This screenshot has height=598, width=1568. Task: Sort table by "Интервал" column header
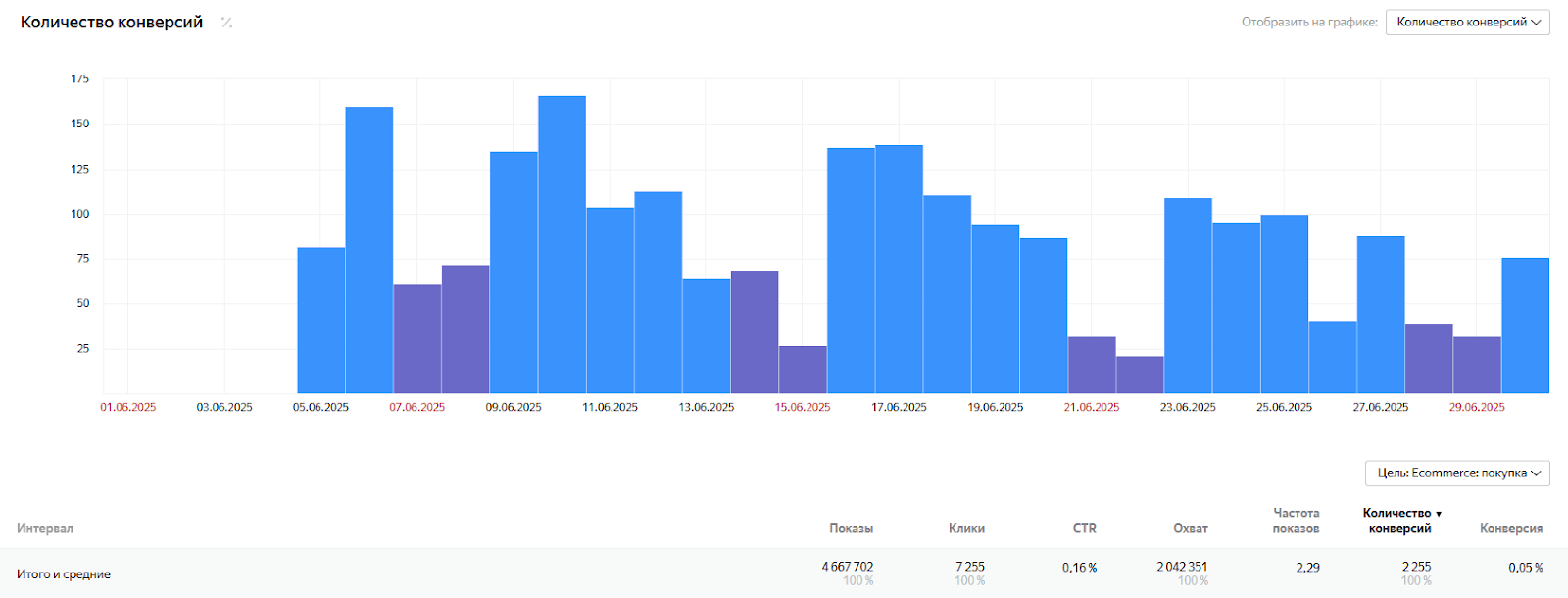45,528
